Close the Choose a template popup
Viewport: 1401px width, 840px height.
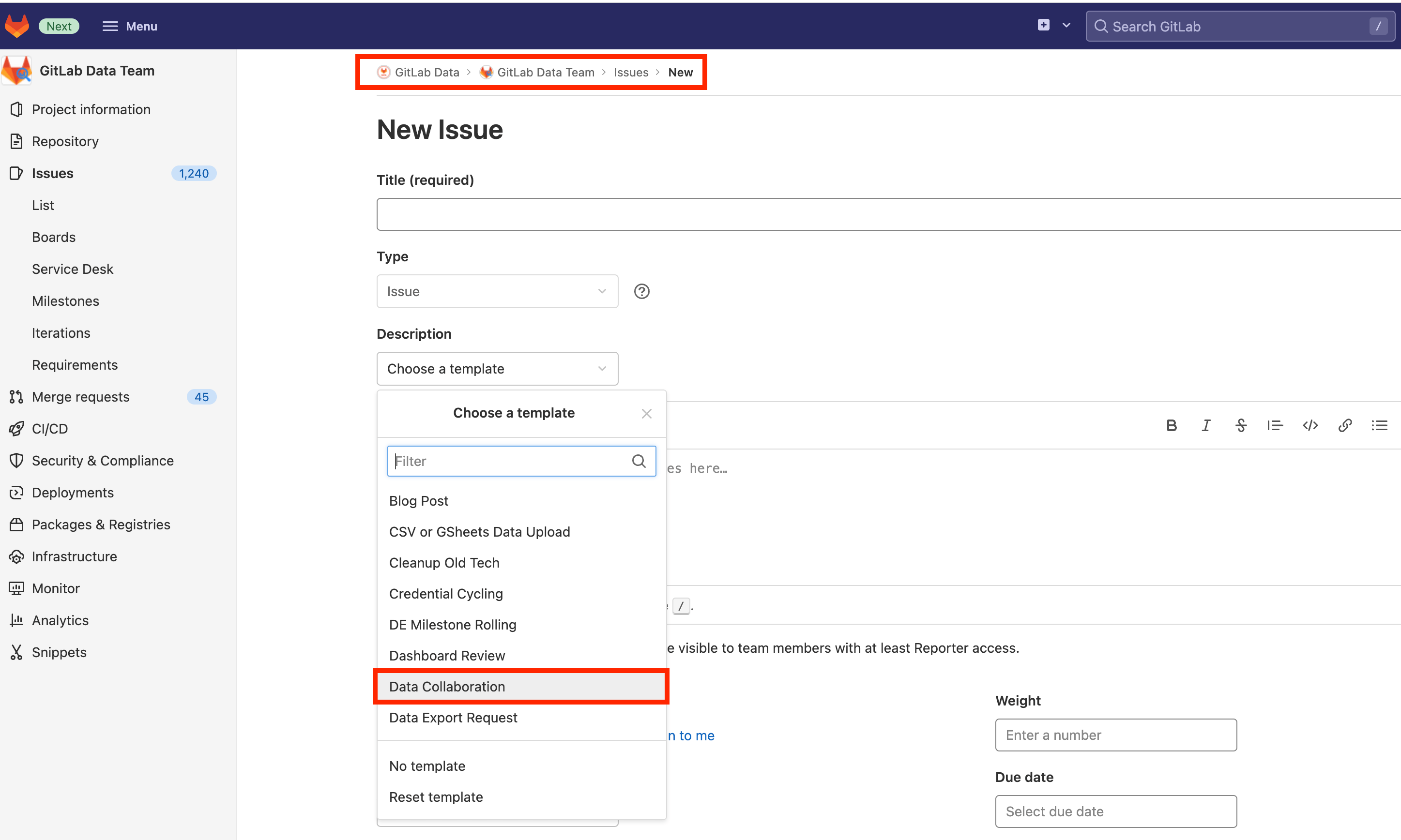[647, 414]
